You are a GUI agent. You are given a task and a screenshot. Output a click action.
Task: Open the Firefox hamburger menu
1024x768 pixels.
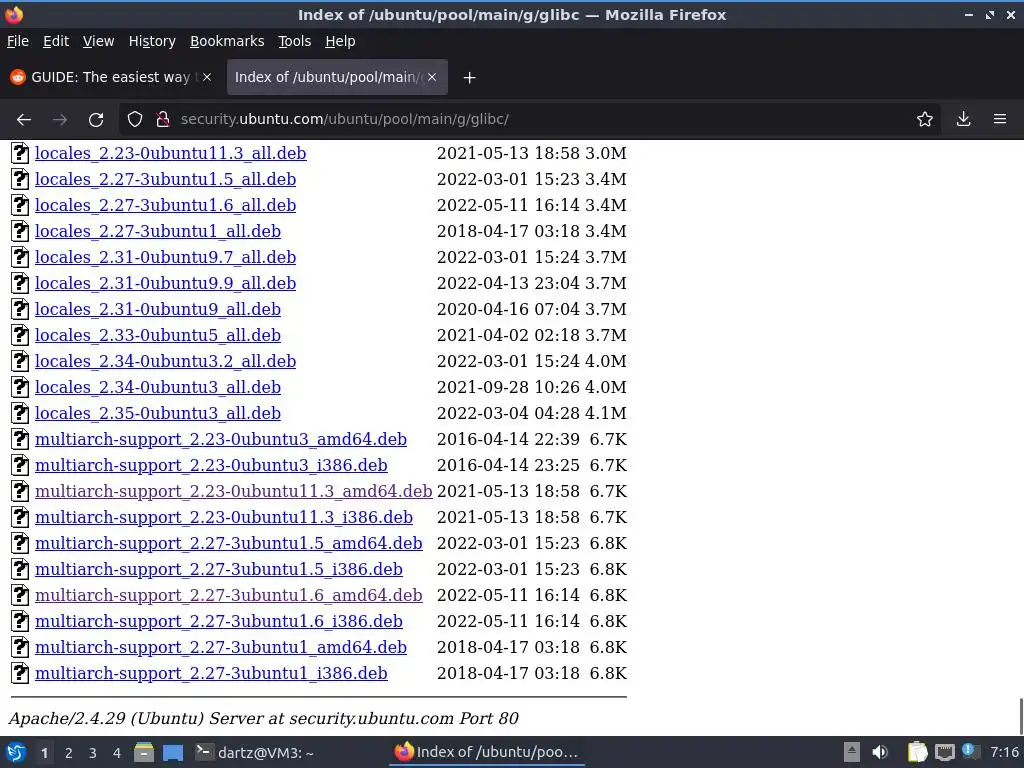pyautogui.click(x=1000, y=120)
